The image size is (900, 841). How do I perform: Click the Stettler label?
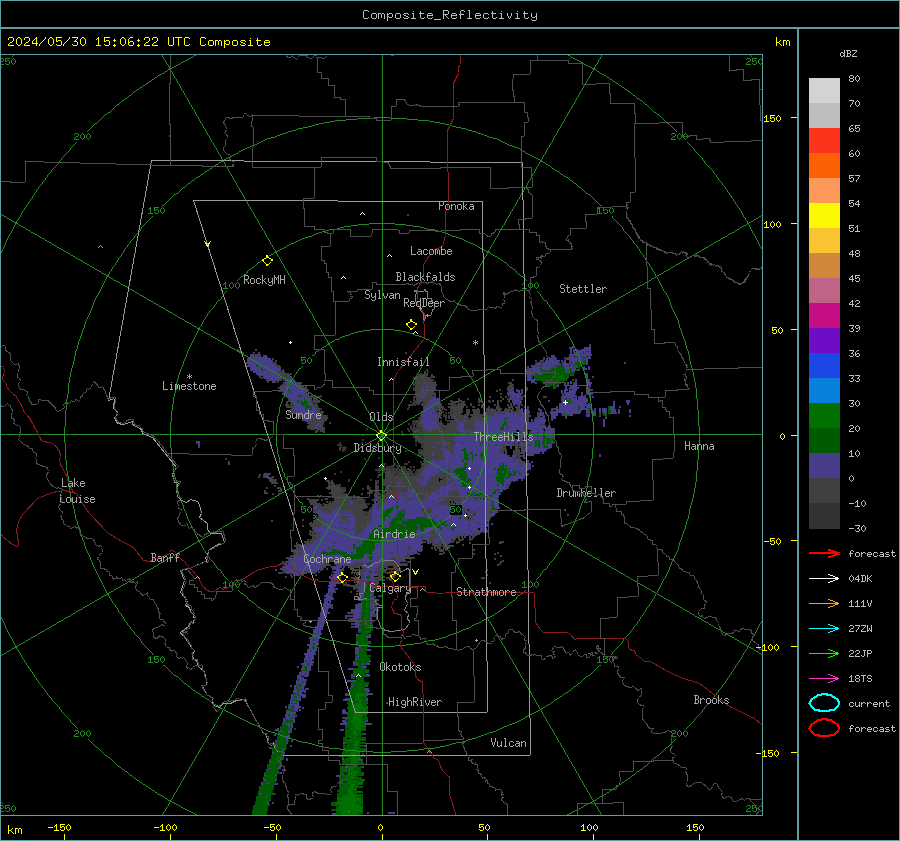pyautogui.click(x=583, y=289)
